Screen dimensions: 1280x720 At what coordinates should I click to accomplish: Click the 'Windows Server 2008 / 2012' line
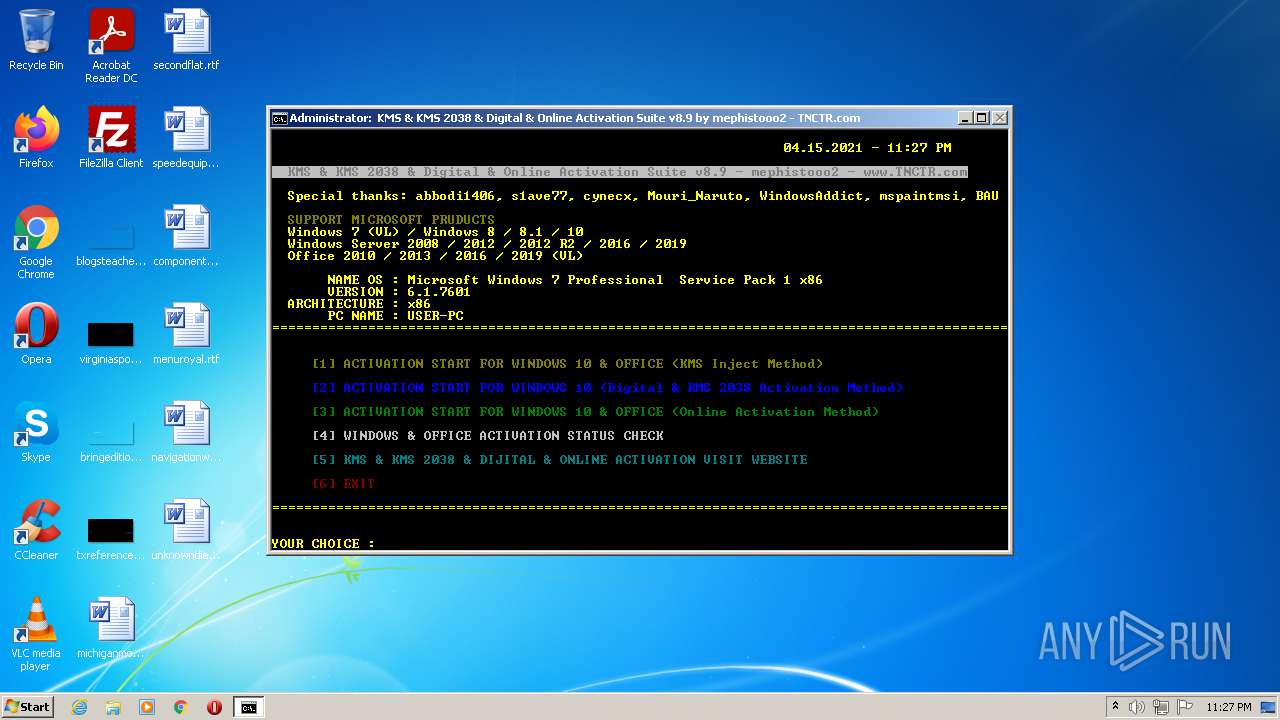click(x=487, y=244)
